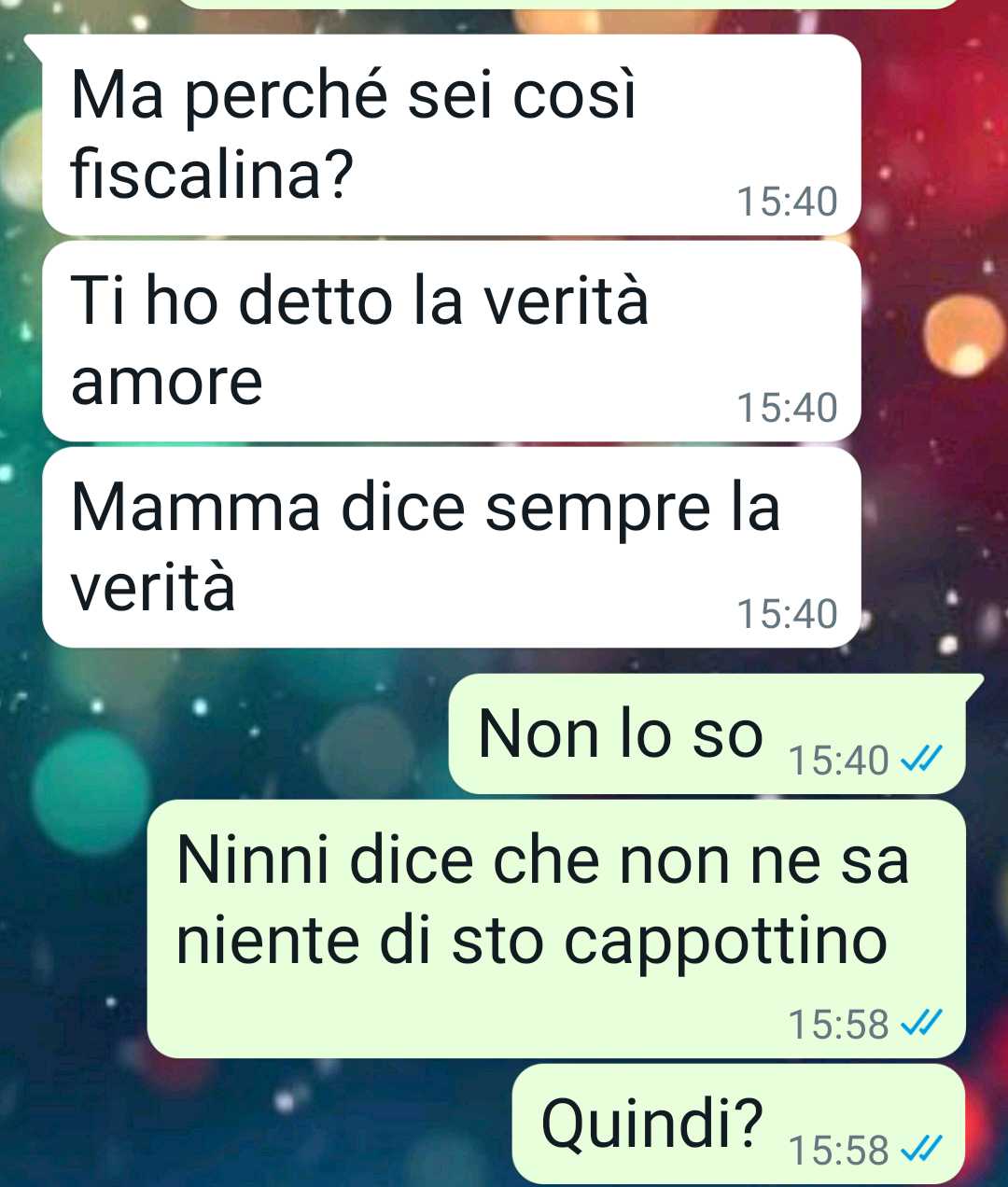Tap the 15:40 timestamp under "amore"
The image size is (1008, 1187).
[x=788, y=408]
